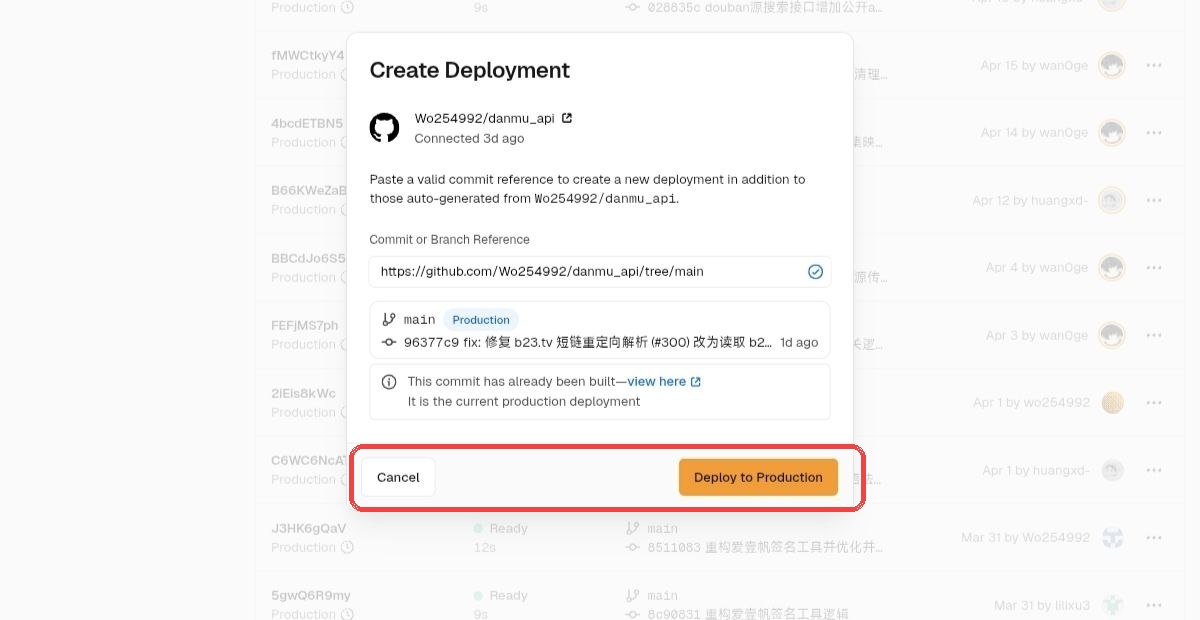Screen dimensions: 1200x620
Task: Open deployment fMWCtkyY4
Action: [x=308, y=55]
